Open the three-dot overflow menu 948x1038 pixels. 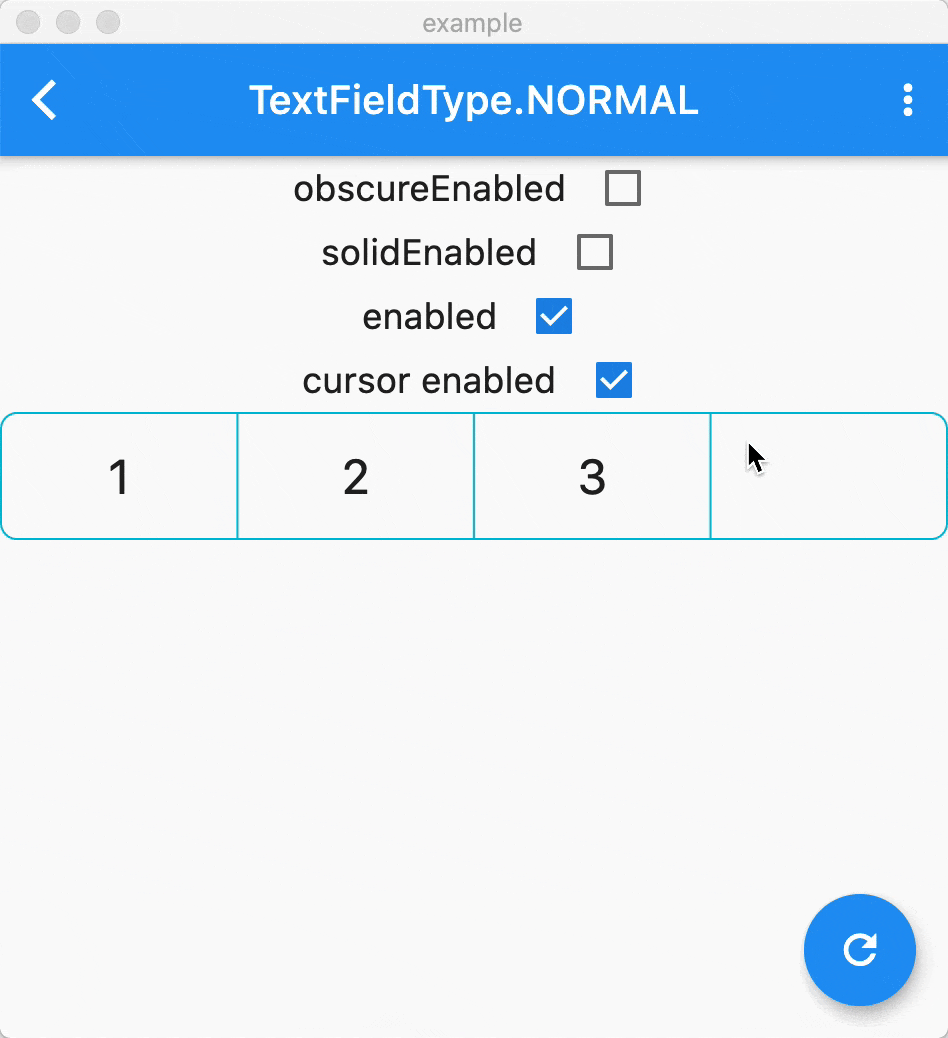coord(908,100)
